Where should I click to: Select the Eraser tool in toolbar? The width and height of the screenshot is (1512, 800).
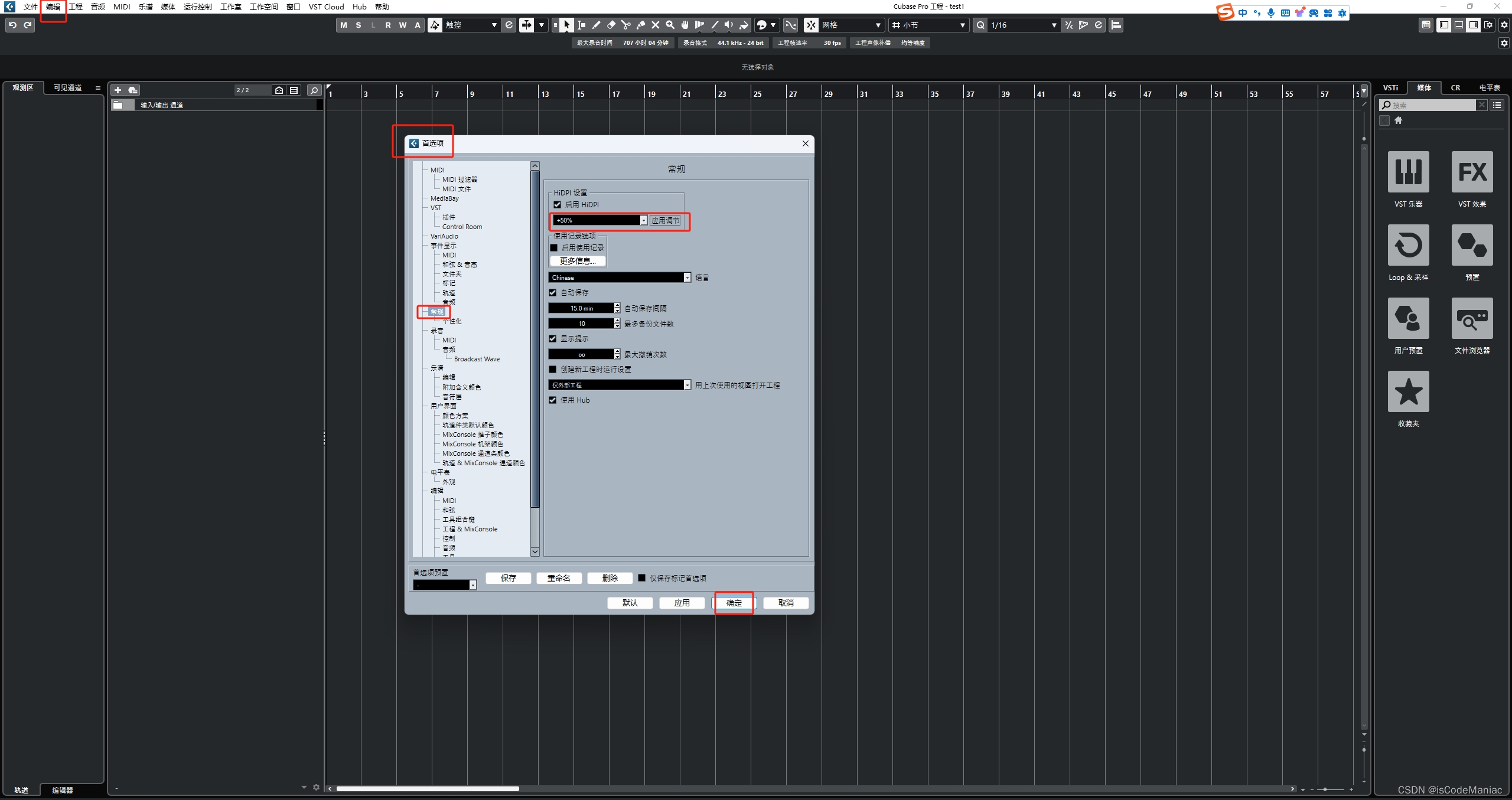point(611,25)
